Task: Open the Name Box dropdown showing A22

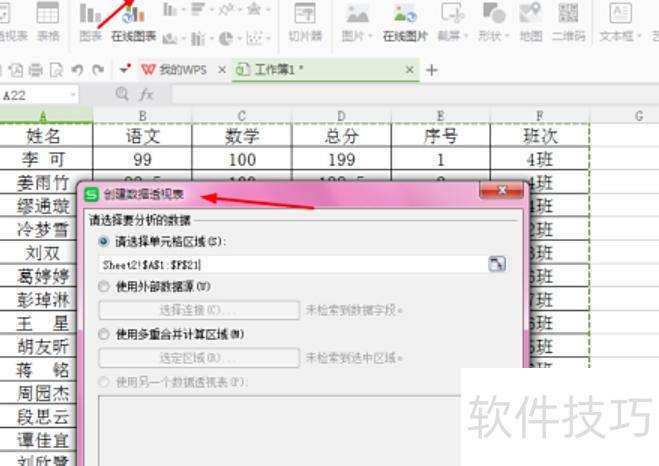Action: pos(73,95)
